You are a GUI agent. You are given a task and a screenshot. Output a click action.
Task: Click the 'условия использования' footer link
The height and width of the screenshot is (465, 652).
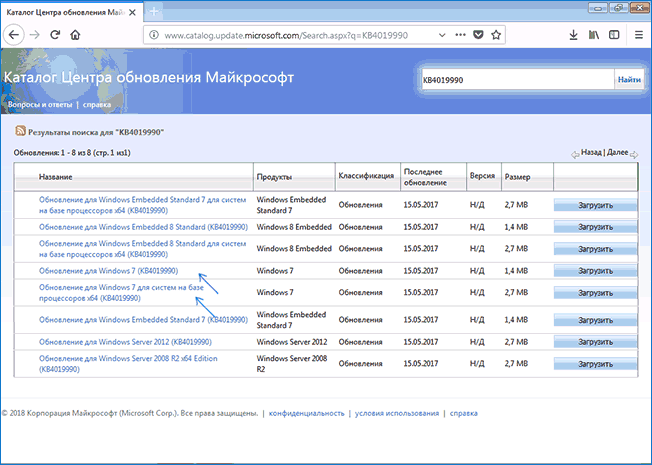click(x=398, y=413)
